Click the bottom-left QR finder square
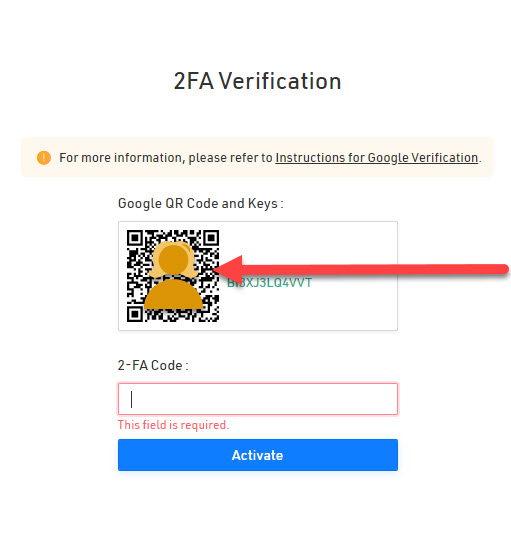The image size is (511, 541). click(135, 314)
